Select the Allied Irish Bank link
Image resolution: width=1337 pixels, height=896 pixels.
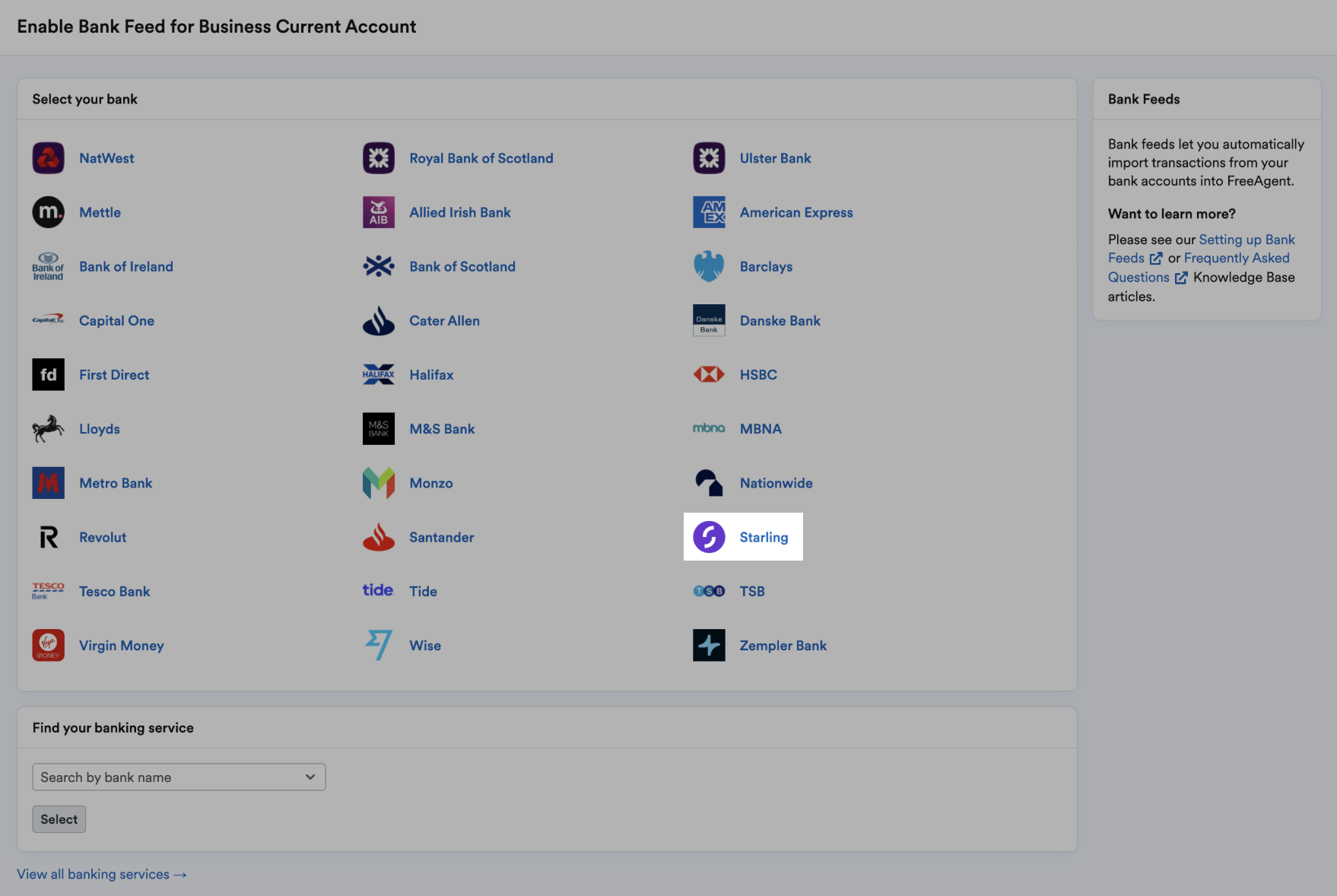460,212
